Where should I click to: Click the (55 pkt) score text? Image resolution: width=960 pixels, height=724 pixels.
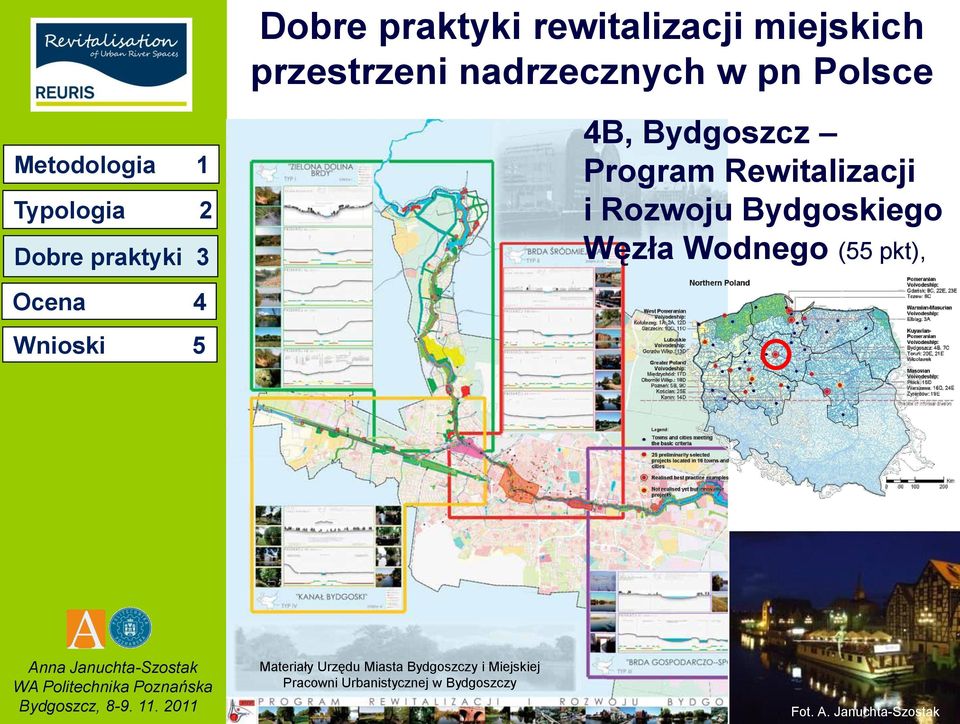tap(881, 250)
